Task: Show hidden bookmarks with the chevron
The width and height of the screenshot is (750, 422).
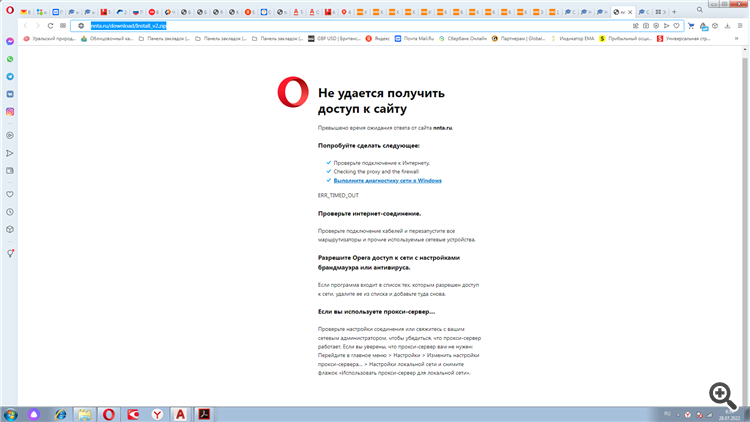Action: click(737, 39)
